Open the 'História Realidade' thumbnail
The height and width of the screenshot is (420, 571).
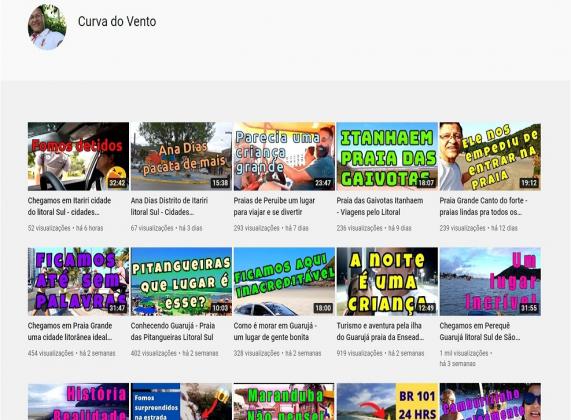click(78, 401)
